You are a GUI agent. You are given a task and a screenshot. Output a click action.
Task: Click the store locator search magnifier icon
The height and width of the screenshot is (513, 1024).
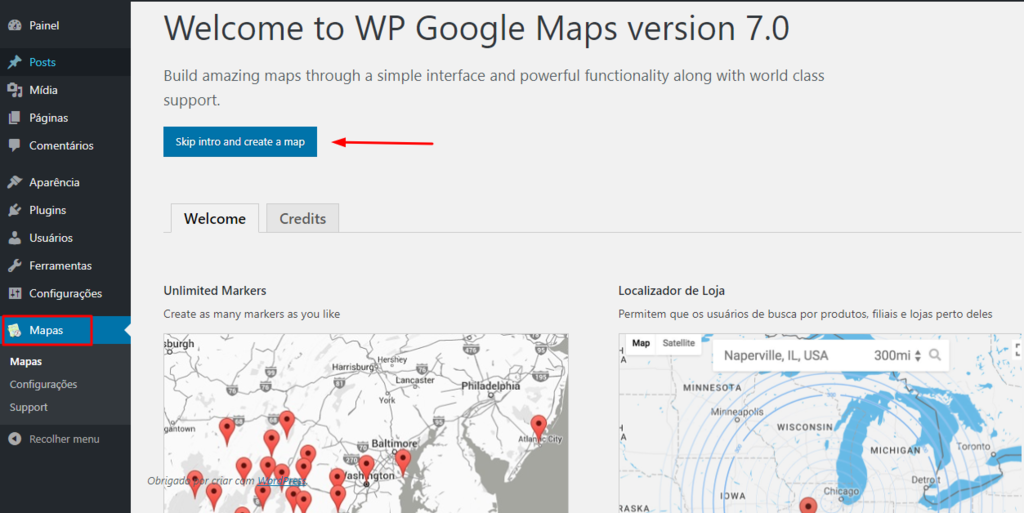click(x=935, y=355)
